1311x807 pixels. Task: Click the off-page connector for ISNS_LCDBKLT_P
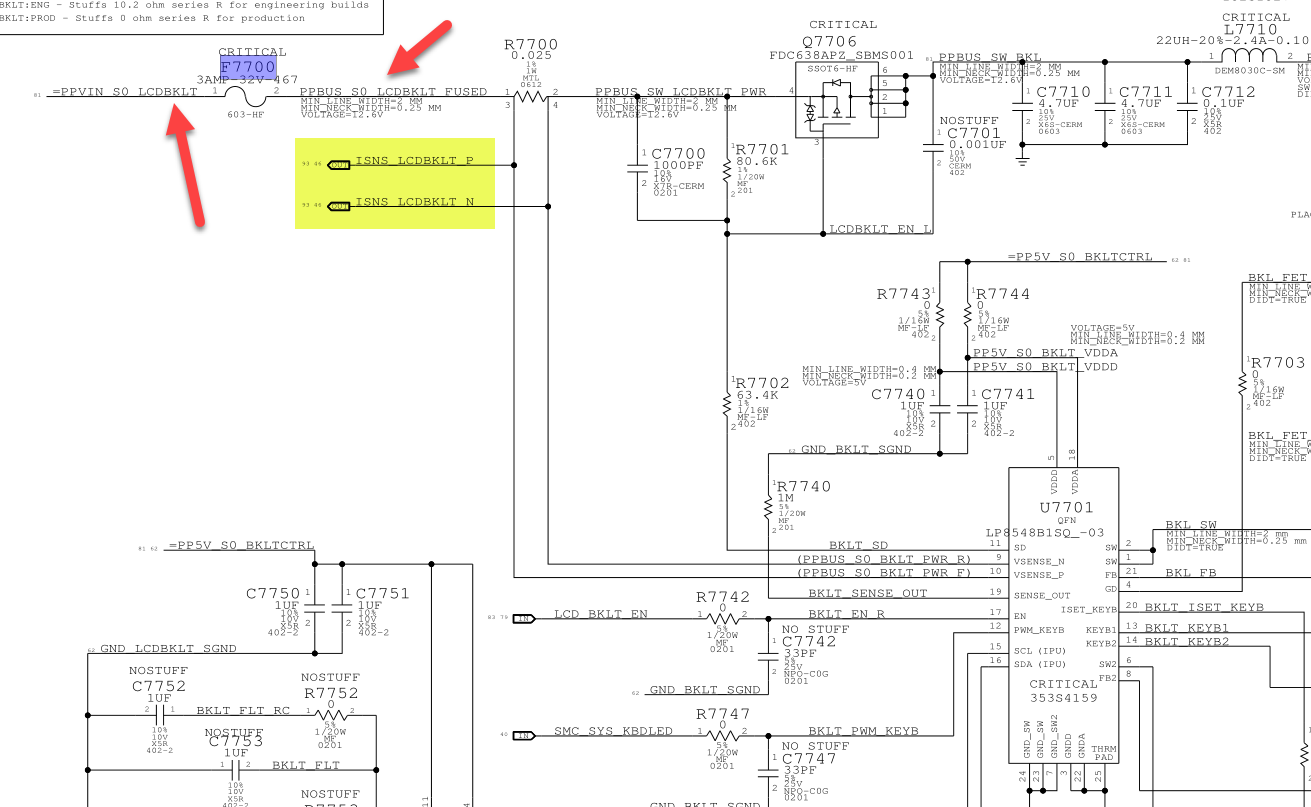coord(340,165)
